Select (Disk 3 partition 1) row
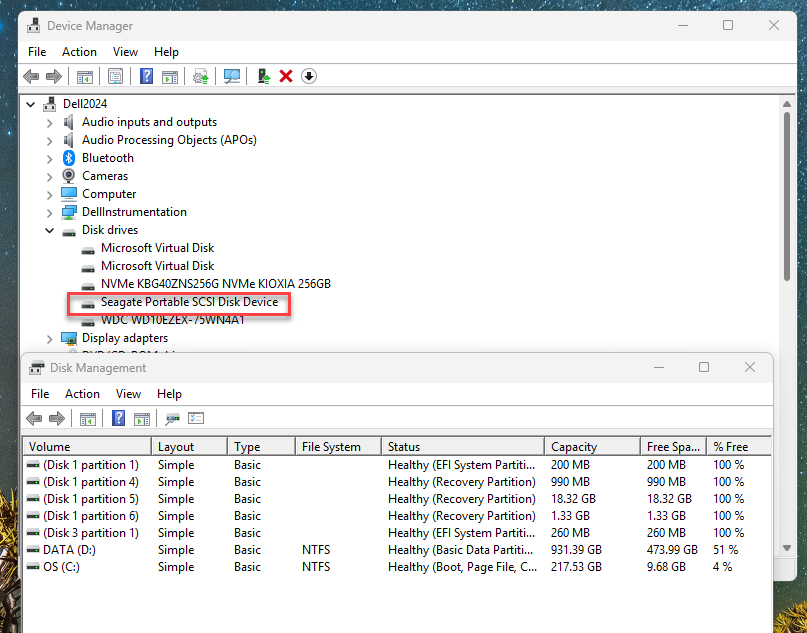 (x=397, y=533)
